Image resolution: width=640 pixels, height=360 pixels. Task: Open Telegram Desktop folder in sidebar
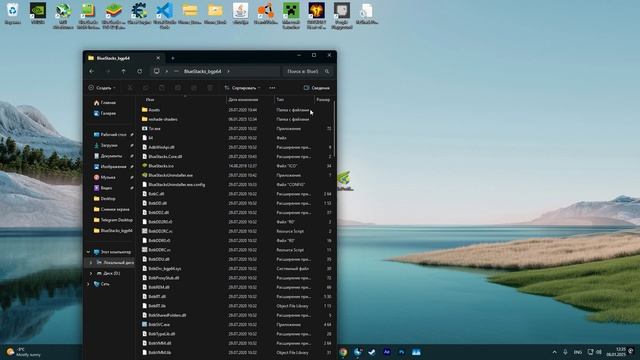113,220
